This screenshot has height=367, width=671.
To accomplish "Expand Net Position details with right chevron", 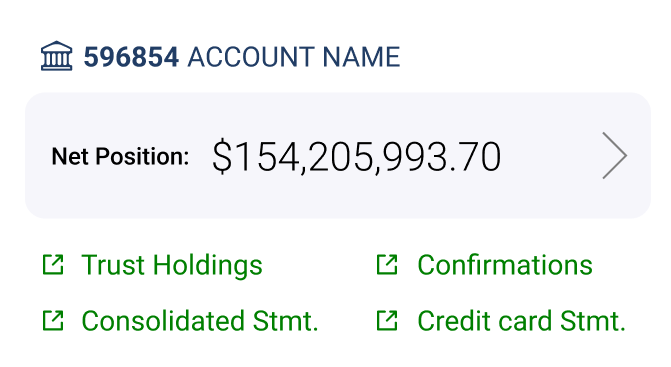I will point(615,155).
